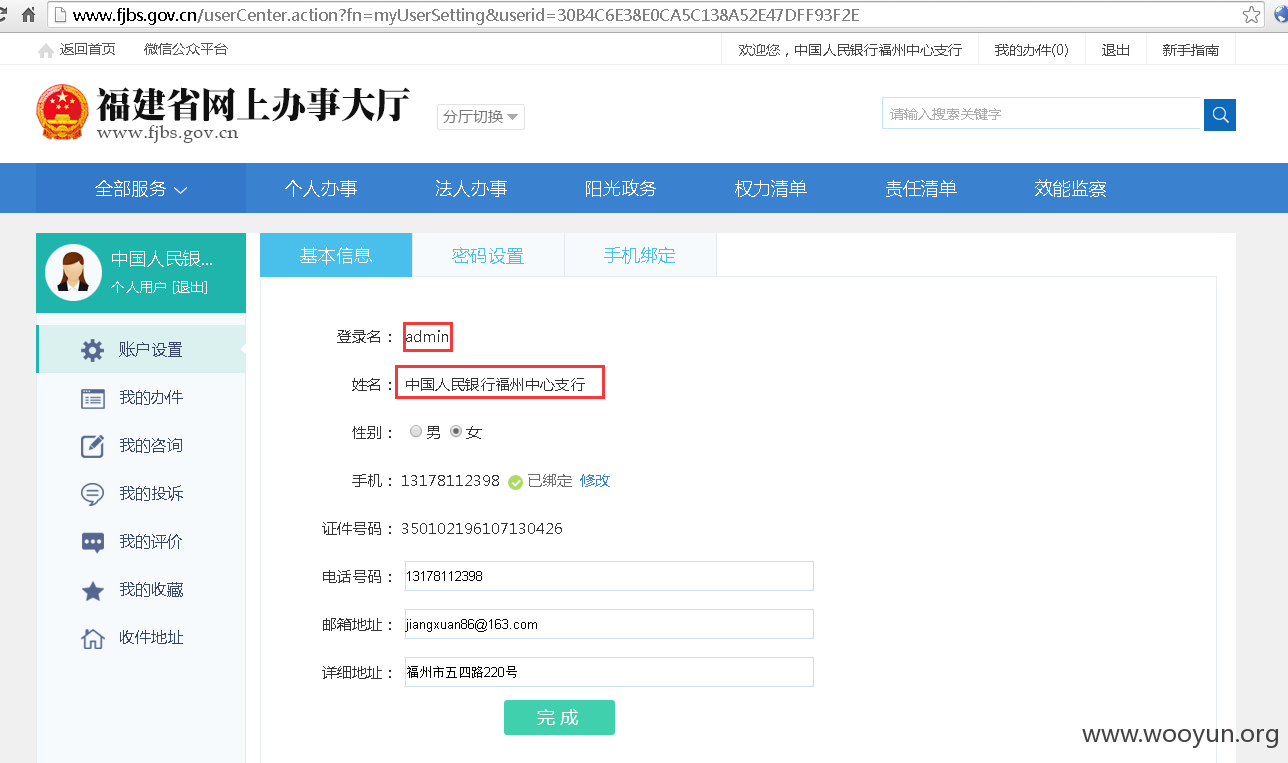Open 法人办事 navigation item

tap(471, 188)
